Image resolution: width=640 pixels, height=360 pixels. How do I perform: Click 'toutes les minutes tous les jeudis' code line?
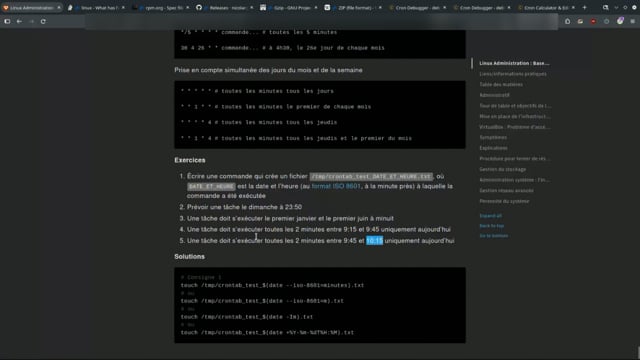259,122
